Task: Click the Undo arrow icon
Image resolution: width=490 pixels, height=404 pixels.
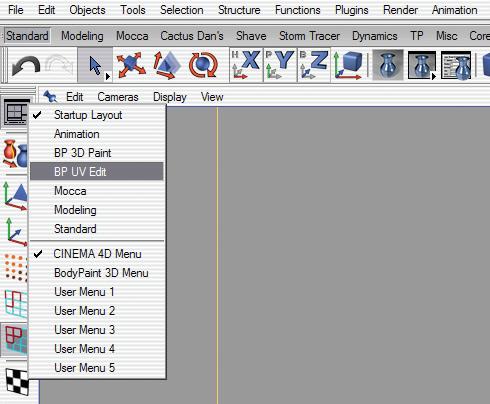Action: (x=26, y=65)
